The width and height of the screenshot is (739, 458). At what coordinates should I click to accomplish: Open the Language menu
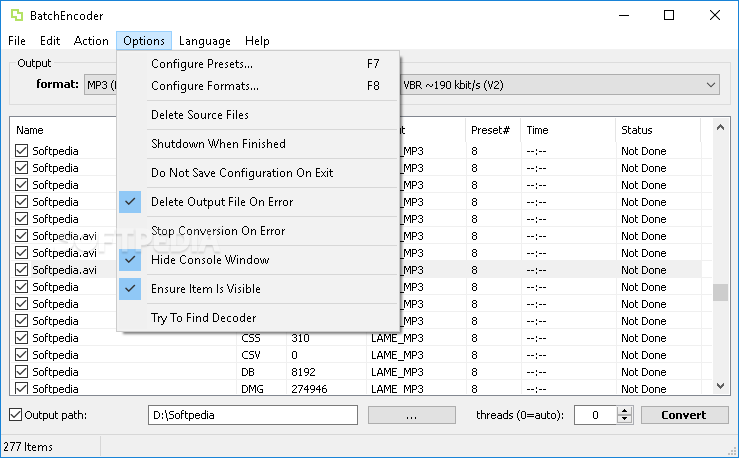205,41
